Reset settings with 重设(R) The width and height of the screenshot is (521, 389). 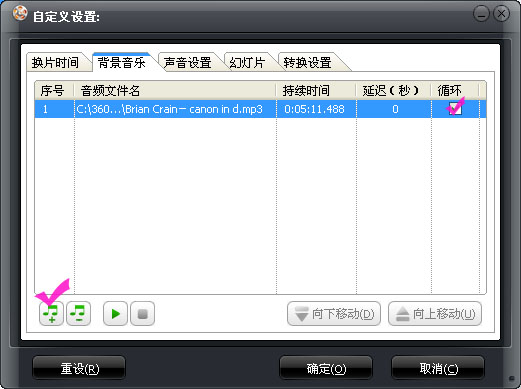(x=79, y=368)
